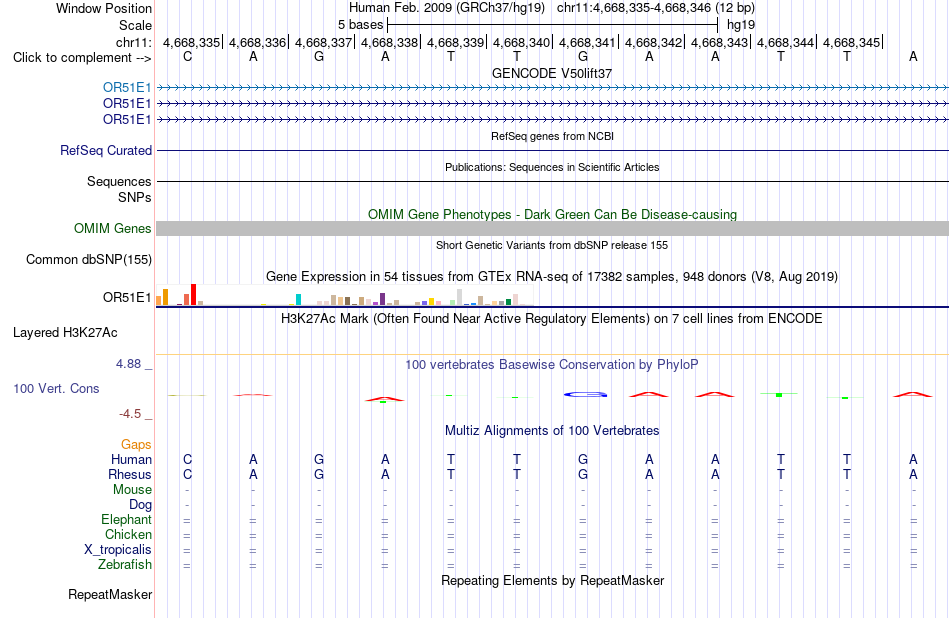This screenshot has height=618, width=950.
Task: Click the chr11: ruler label
Action: point(133,42)
